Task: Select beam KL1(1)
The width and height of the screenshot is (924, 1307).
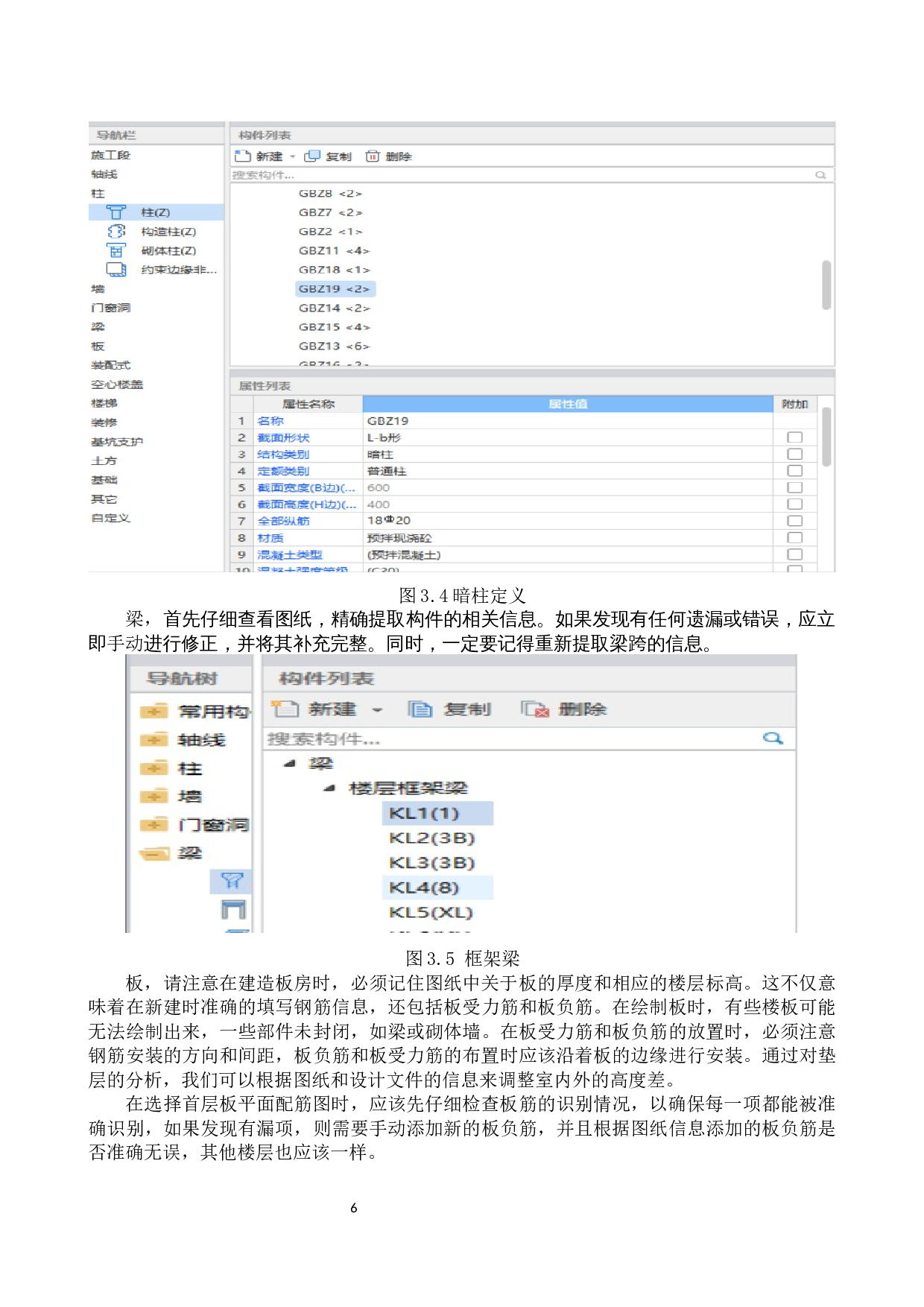Action: pos(438,813)
